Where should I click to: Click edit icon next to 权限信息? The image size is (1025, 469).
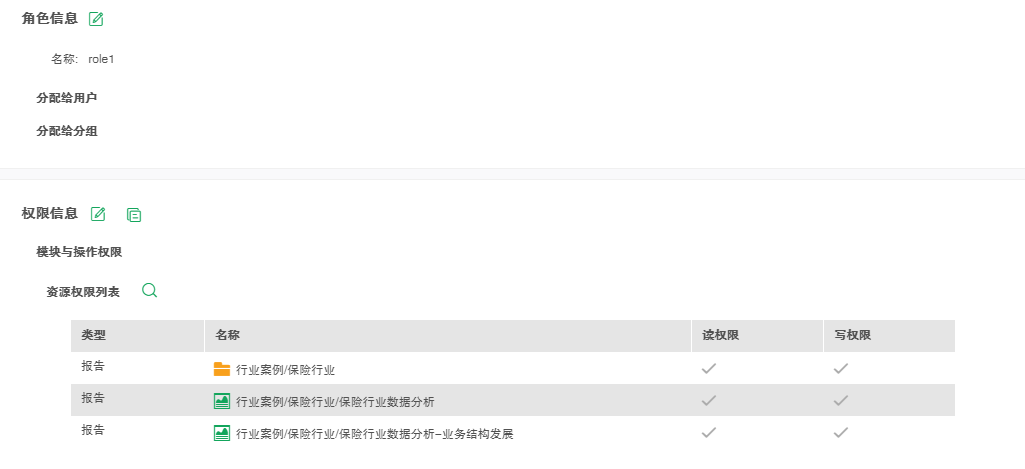pyautogui.click(x=98, y=214)
